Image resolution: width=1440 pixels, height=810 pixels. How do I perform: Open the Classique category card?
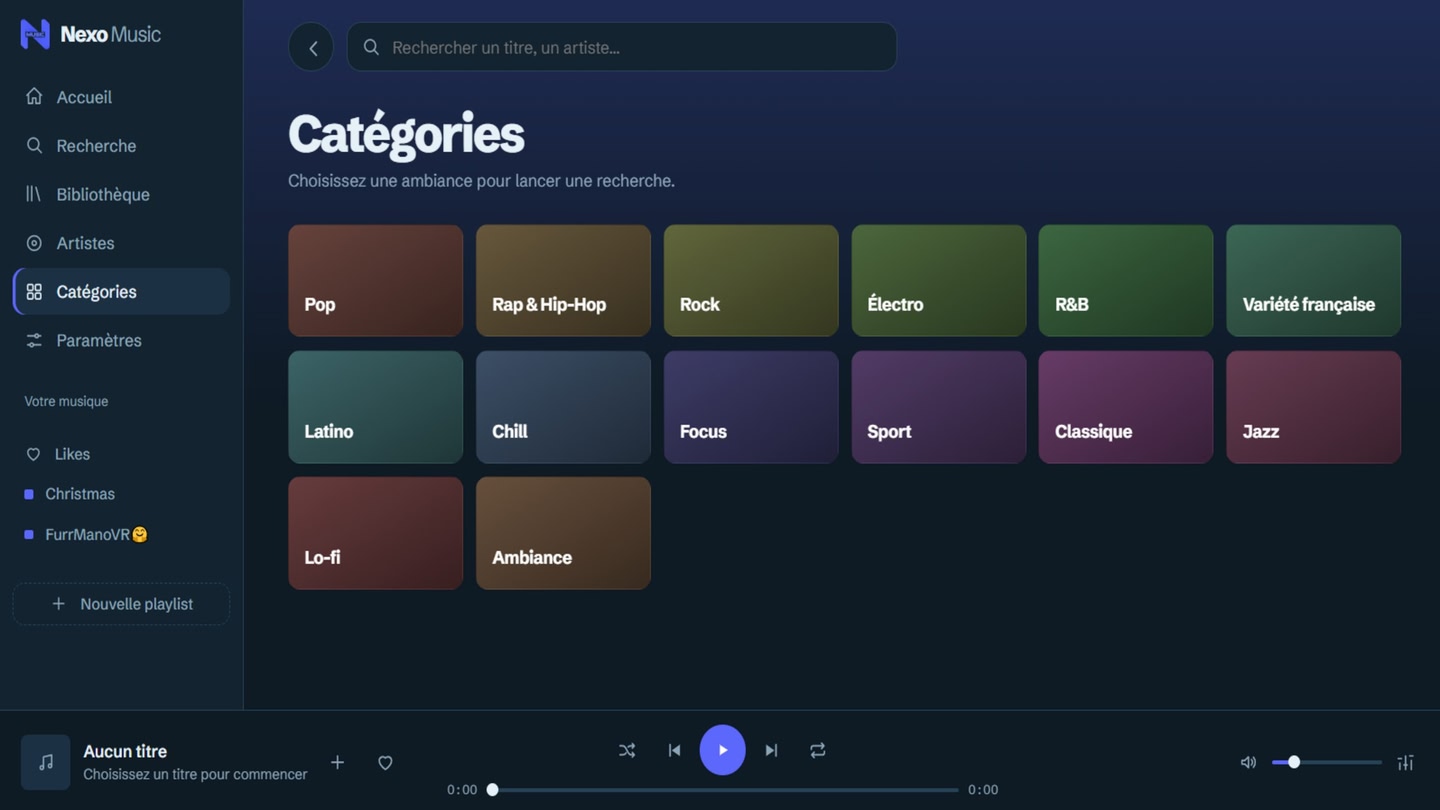1126,407
